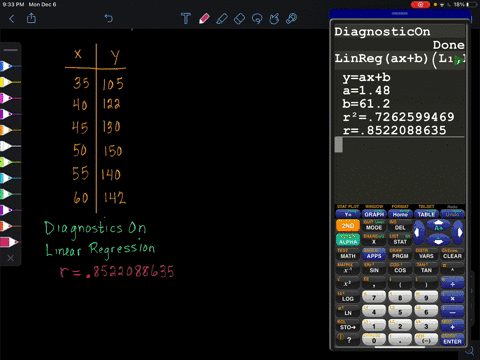Toggle the green ALPHA calculator key

348,240
